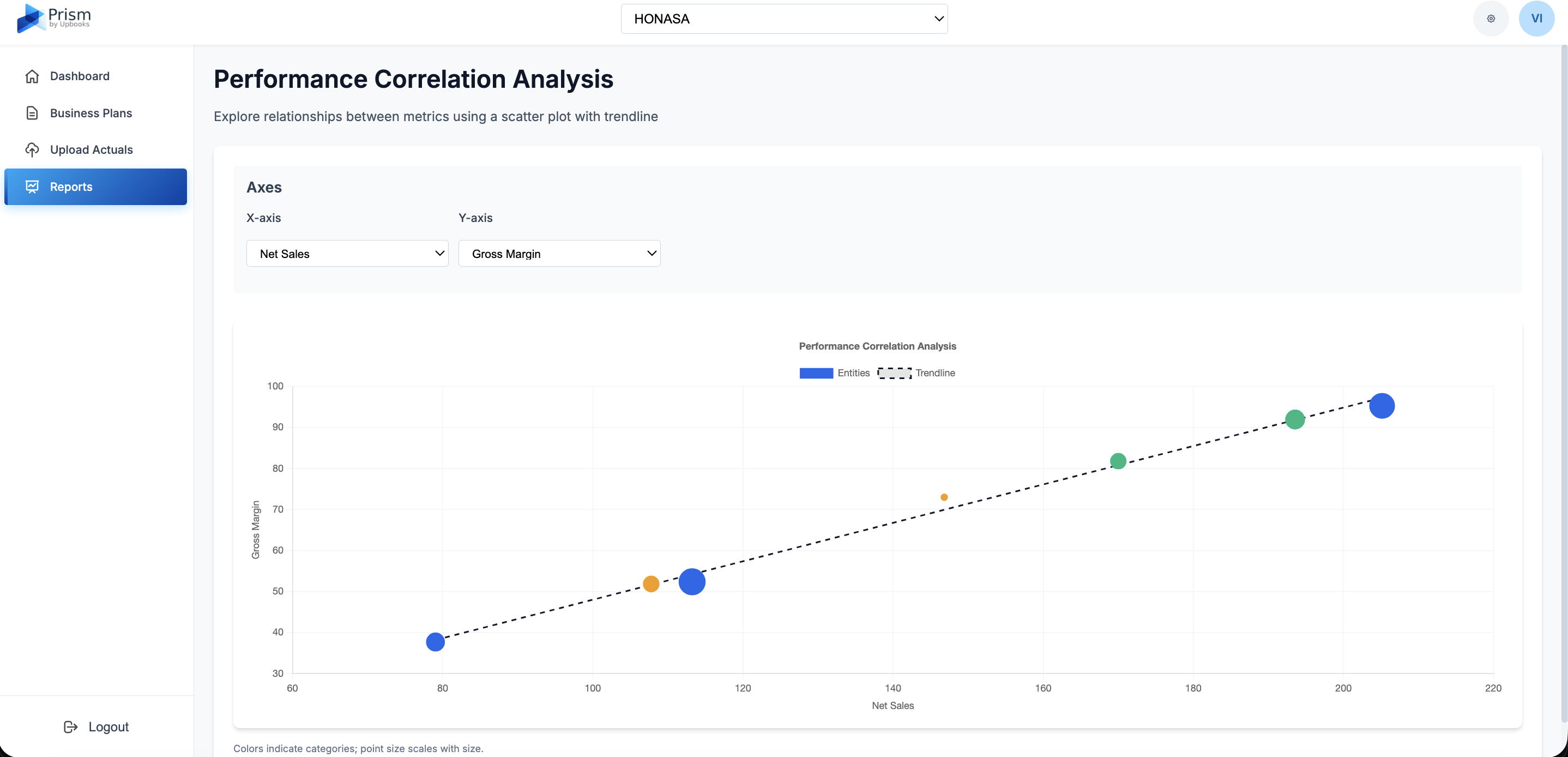Open the Dashboard from the sidebar icon
Image resolution: width=1568 pixels, height=757 pixels.
(33, 75)
